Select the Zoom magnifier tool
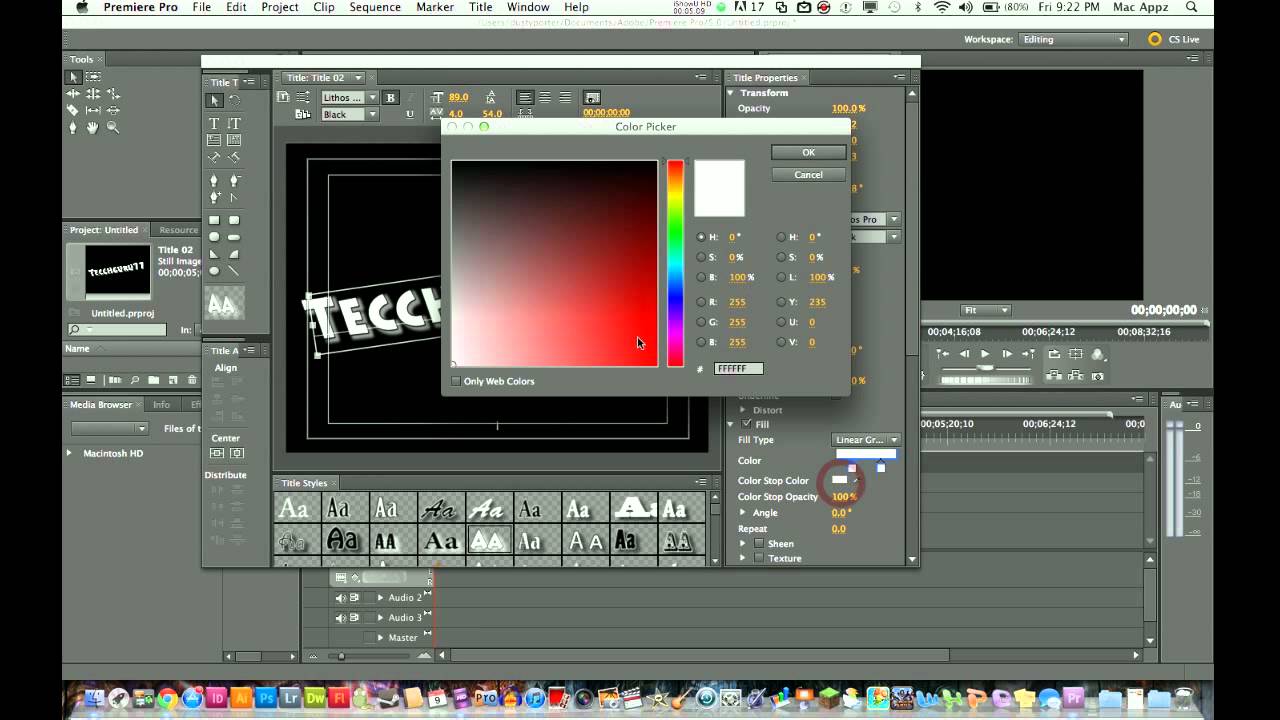The image size is (1280, 720). (113, 127)
